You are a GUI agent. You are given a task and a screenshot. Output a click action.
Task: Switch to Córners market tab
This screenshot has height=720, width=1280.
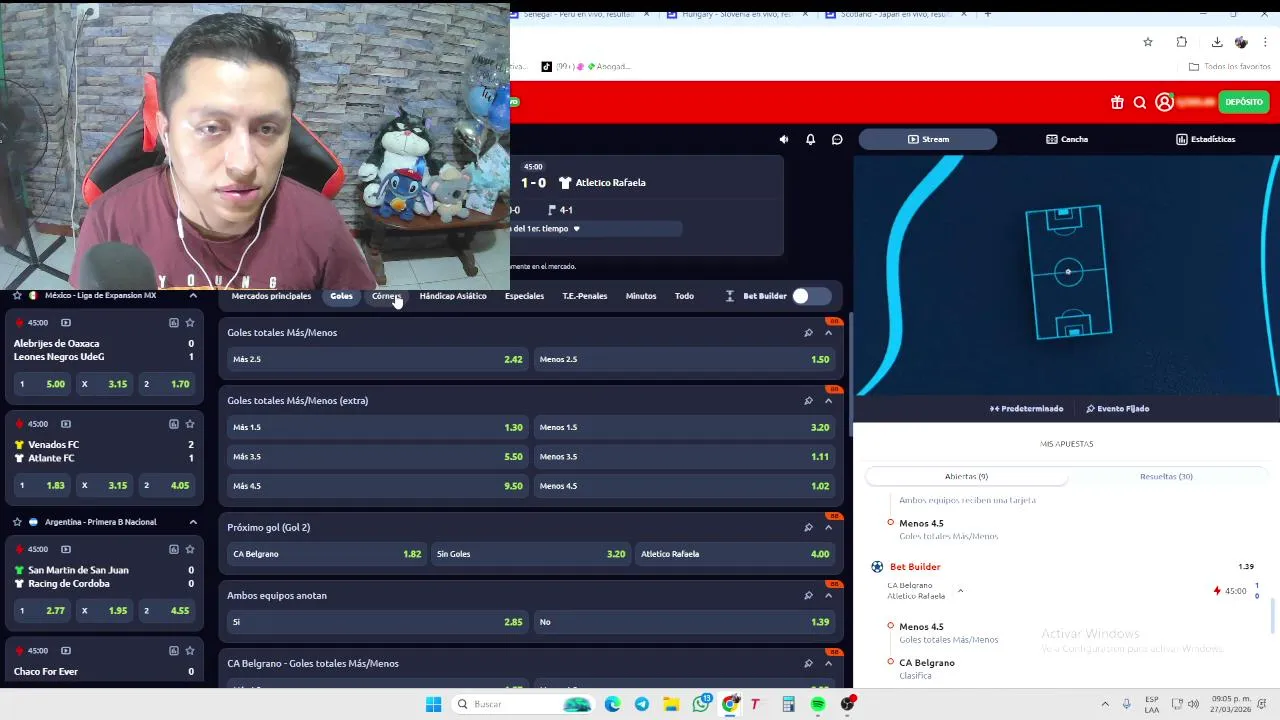point(386,296)
